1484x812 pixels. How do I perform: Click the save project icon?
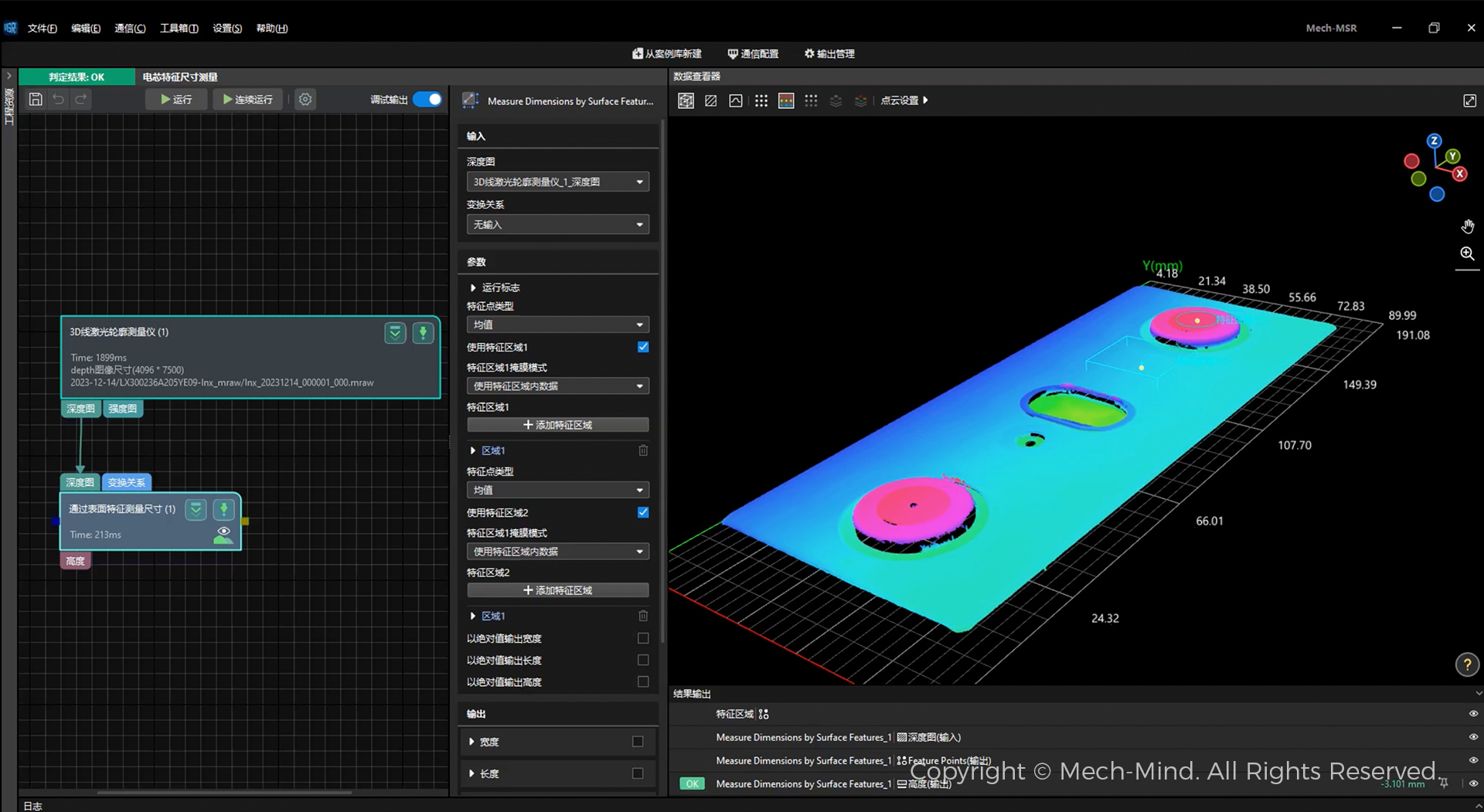click(36, 100)
